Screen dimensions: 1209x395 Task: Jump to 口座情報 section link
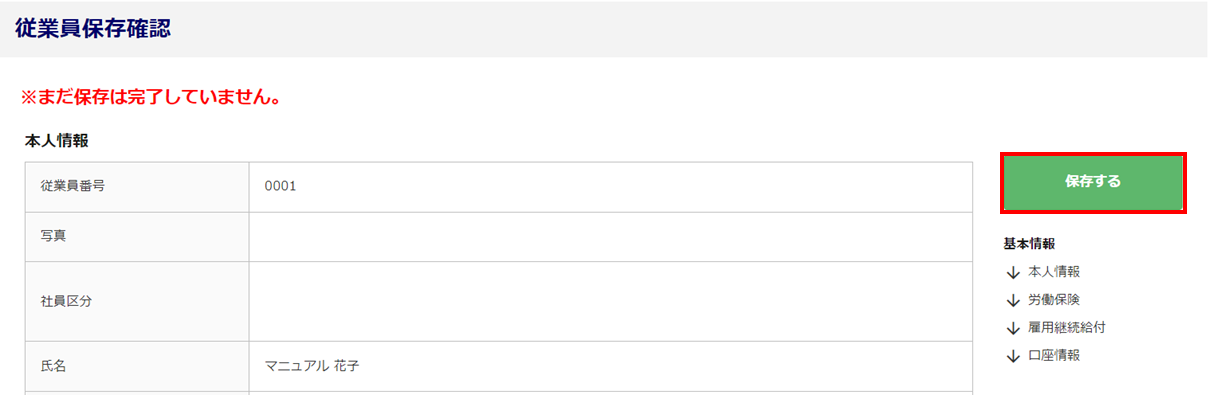click(1054, 355)
